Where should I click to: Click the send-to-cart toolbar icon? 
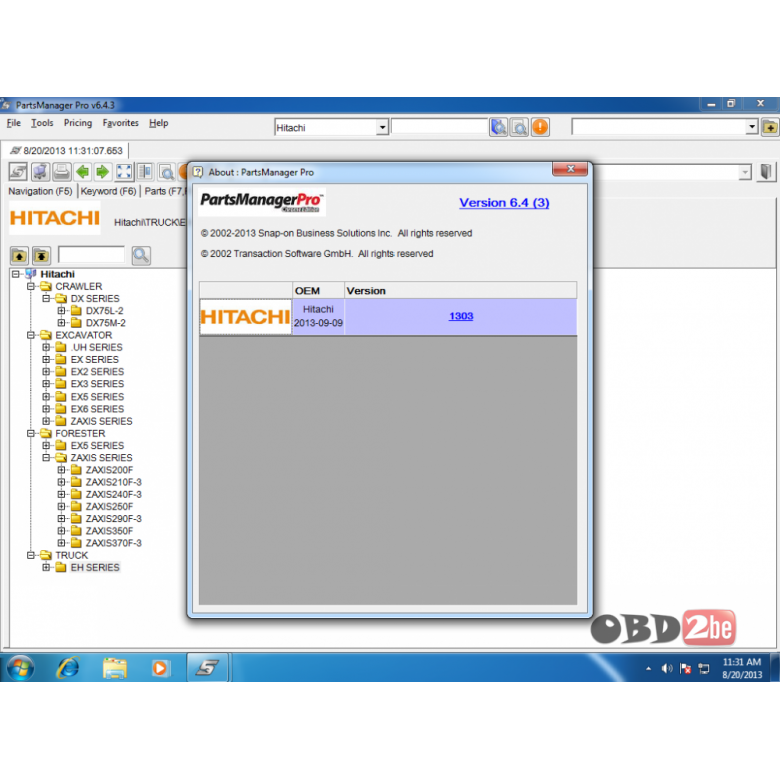click(x=40, y=172)
